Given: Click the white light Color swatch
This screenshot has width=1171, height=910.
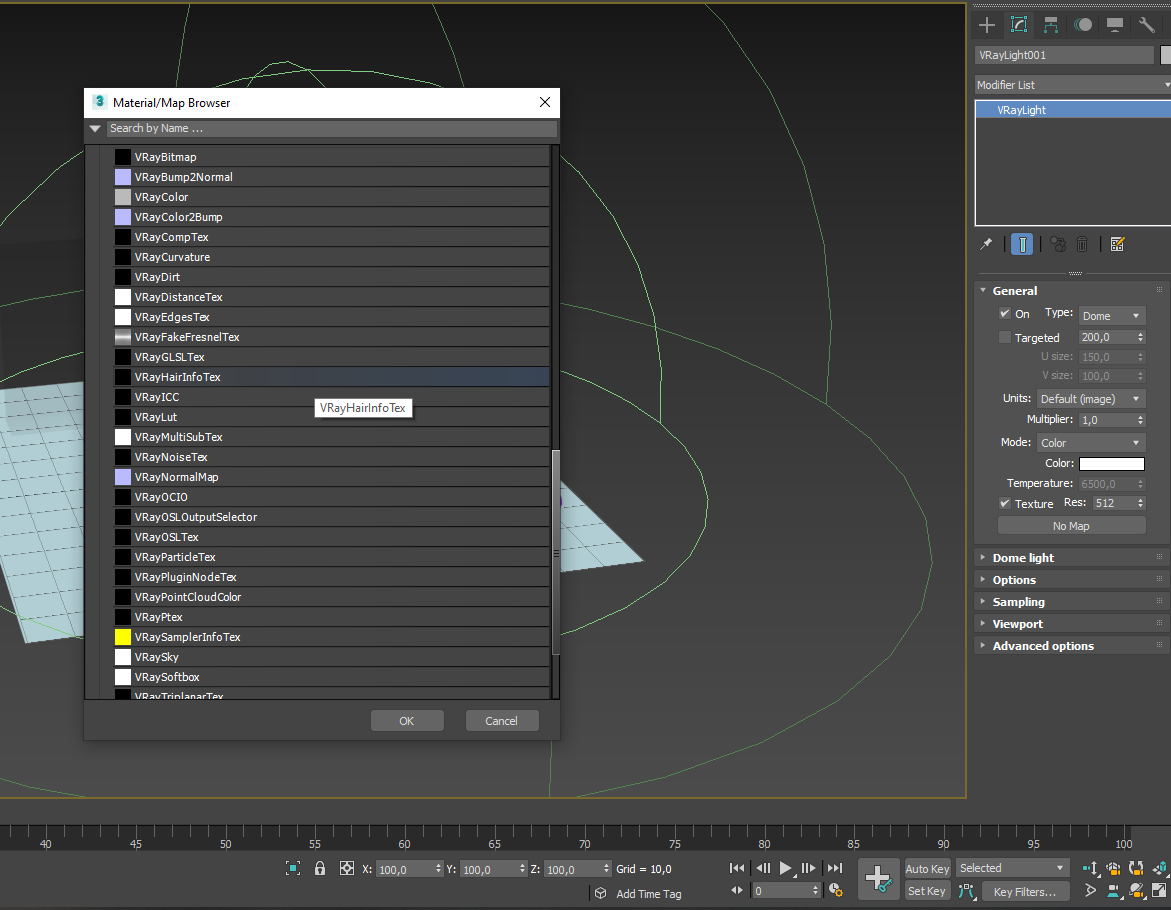Looking at the screenshot, I should click(1111, 464).
